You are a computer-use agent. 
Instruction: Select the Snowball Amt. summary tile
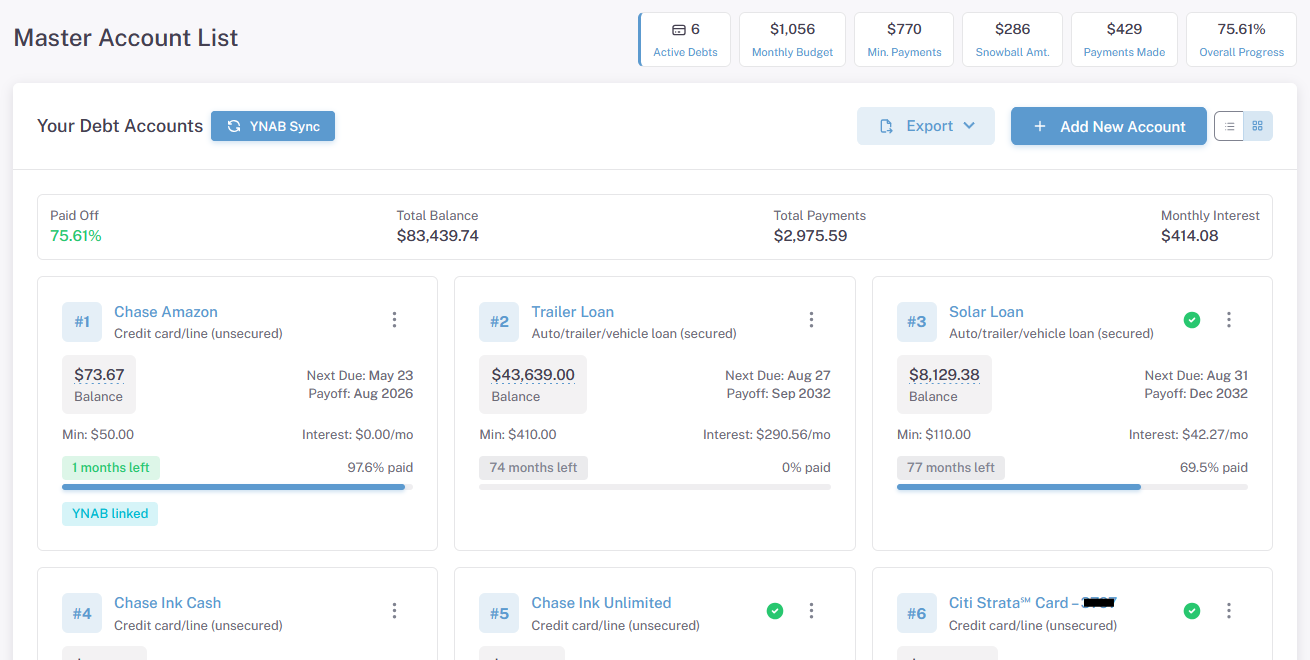coord(1012,39)
